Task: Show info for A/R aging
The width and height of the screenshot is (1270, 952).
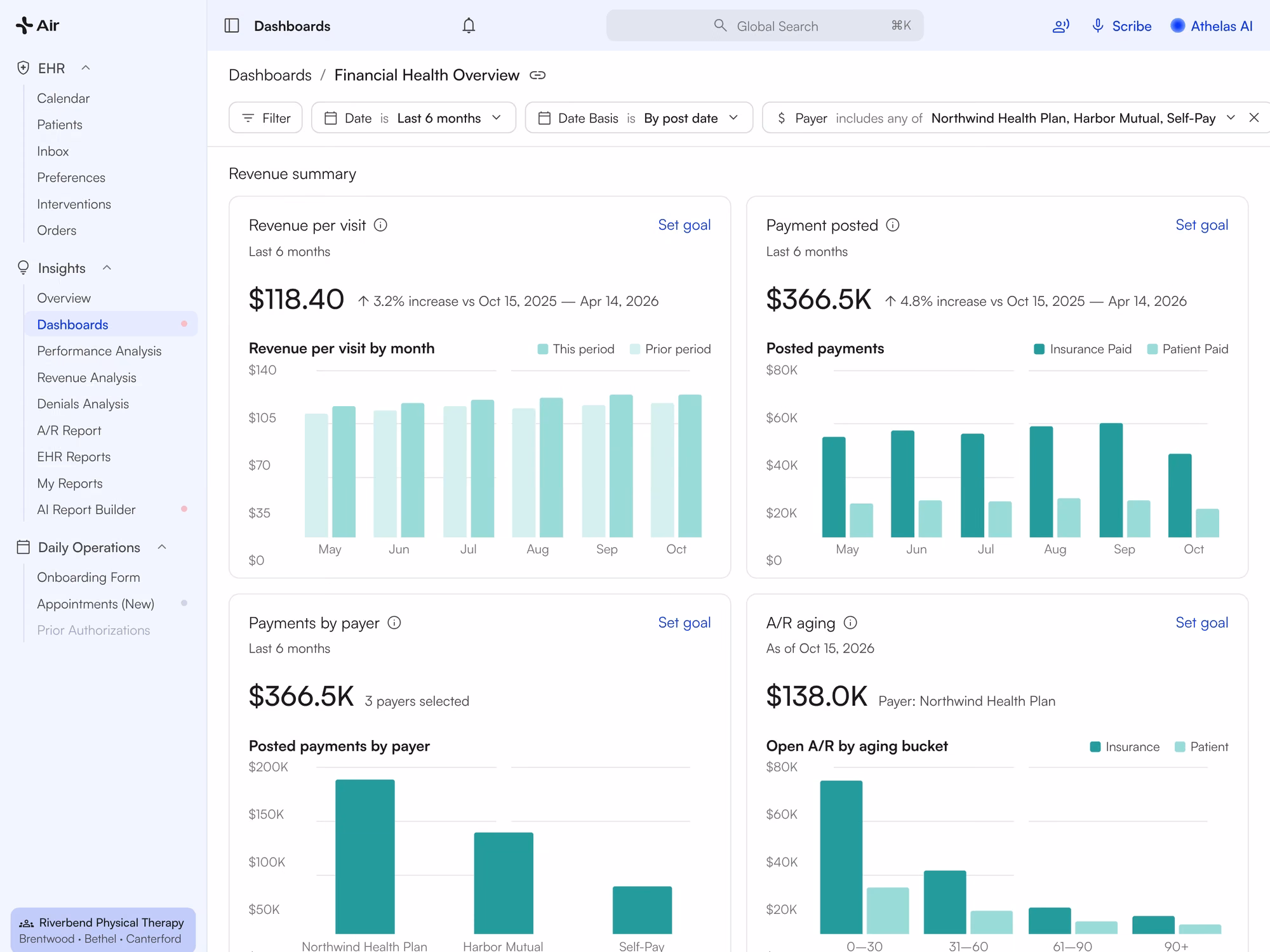Action: [850, 623]
